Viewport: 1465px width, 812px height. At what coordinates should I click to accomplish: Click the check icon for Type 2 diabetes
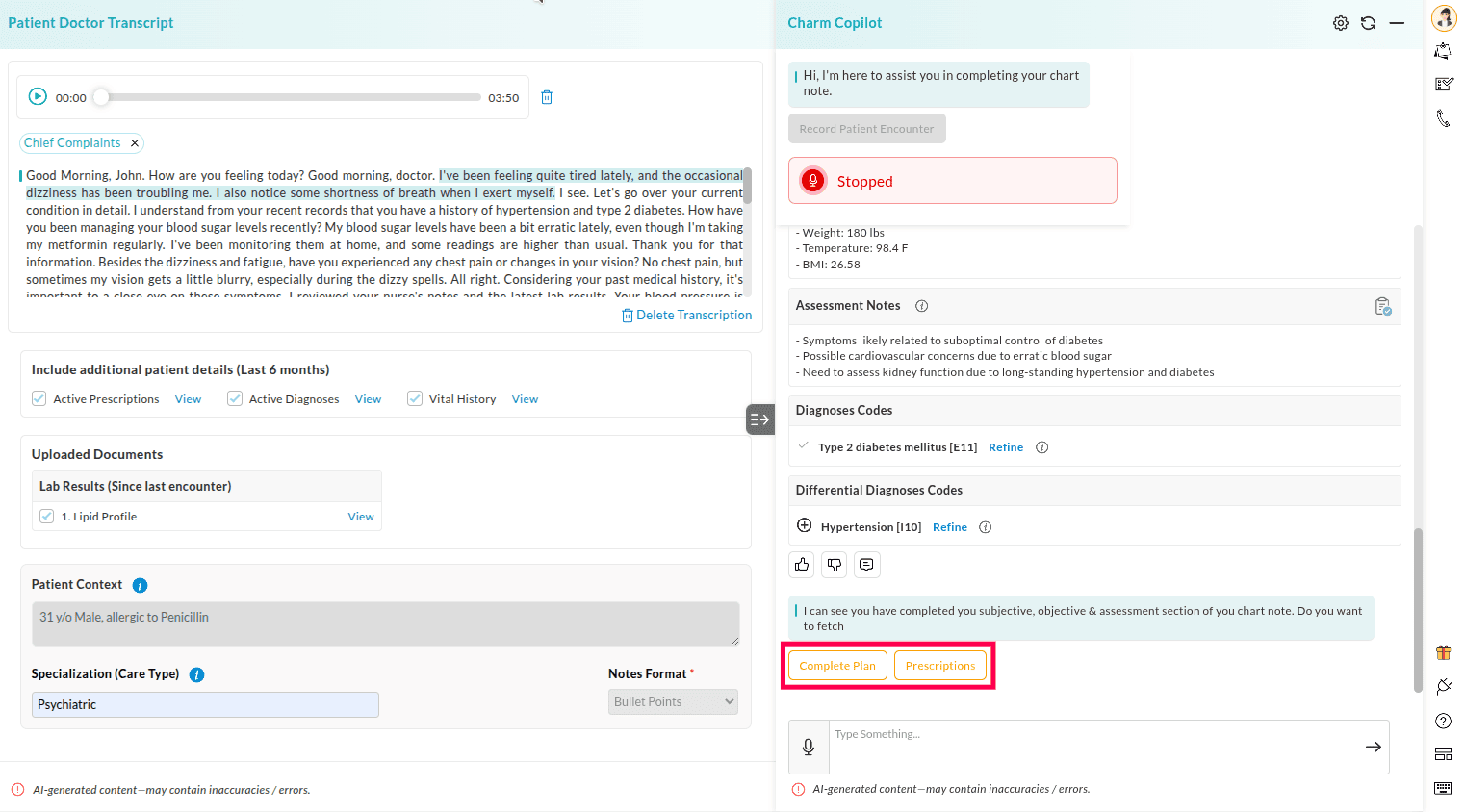tap(804, 445)
